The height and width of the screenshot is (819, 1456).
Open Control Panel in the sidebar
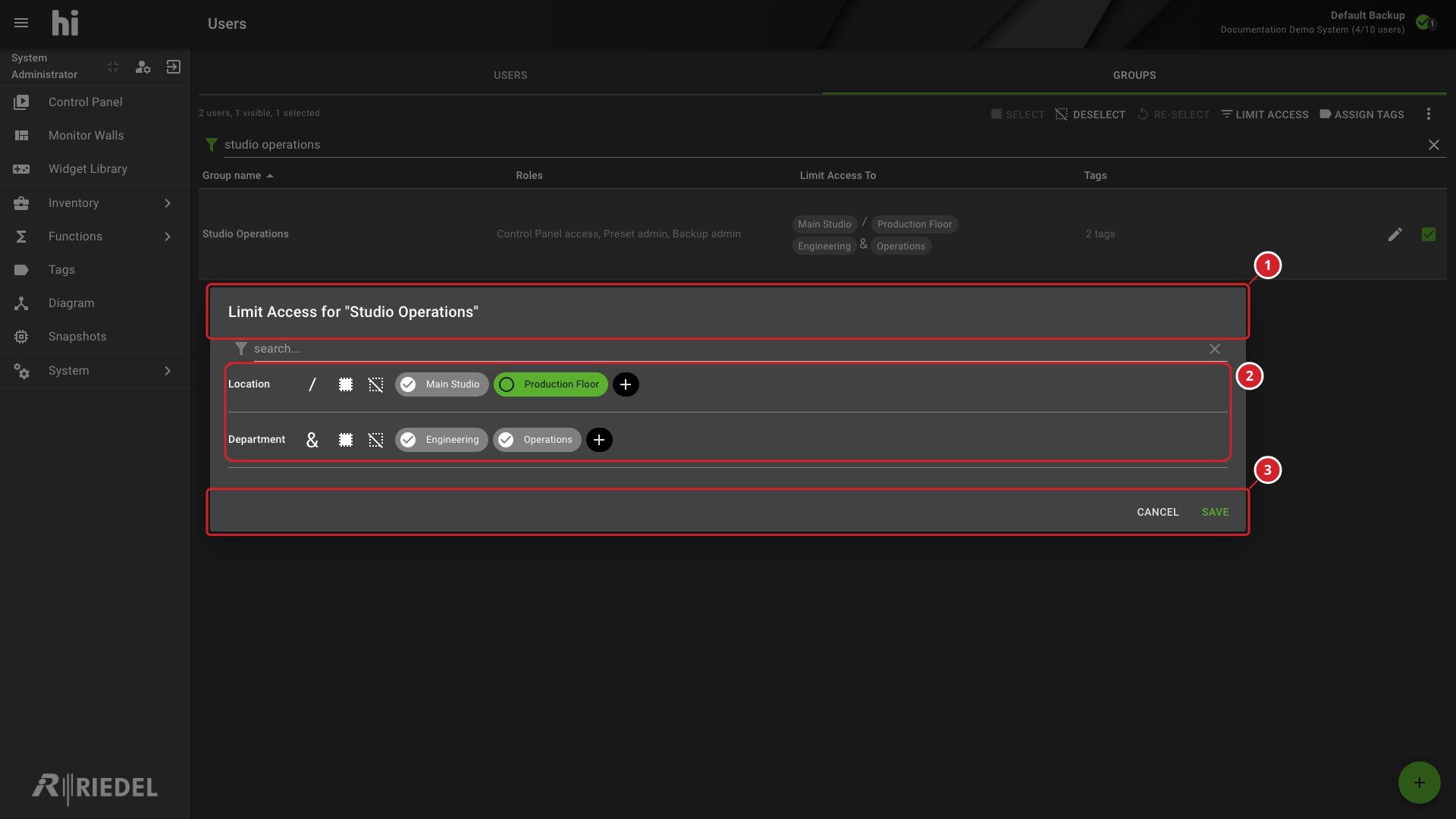(95, 102)
